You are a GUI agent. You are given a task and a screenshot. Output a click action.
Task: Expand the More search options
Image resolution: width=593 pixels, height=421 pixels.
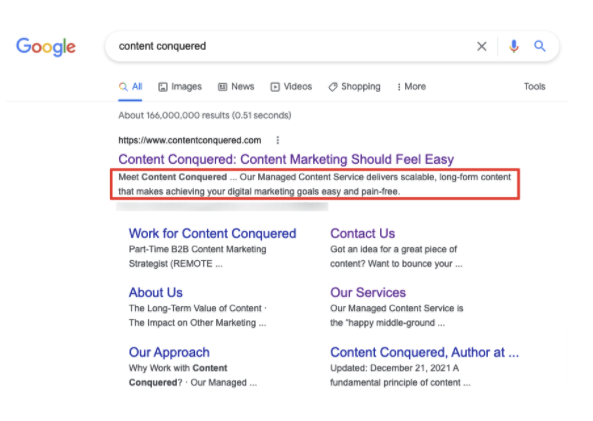coord(411,87)
